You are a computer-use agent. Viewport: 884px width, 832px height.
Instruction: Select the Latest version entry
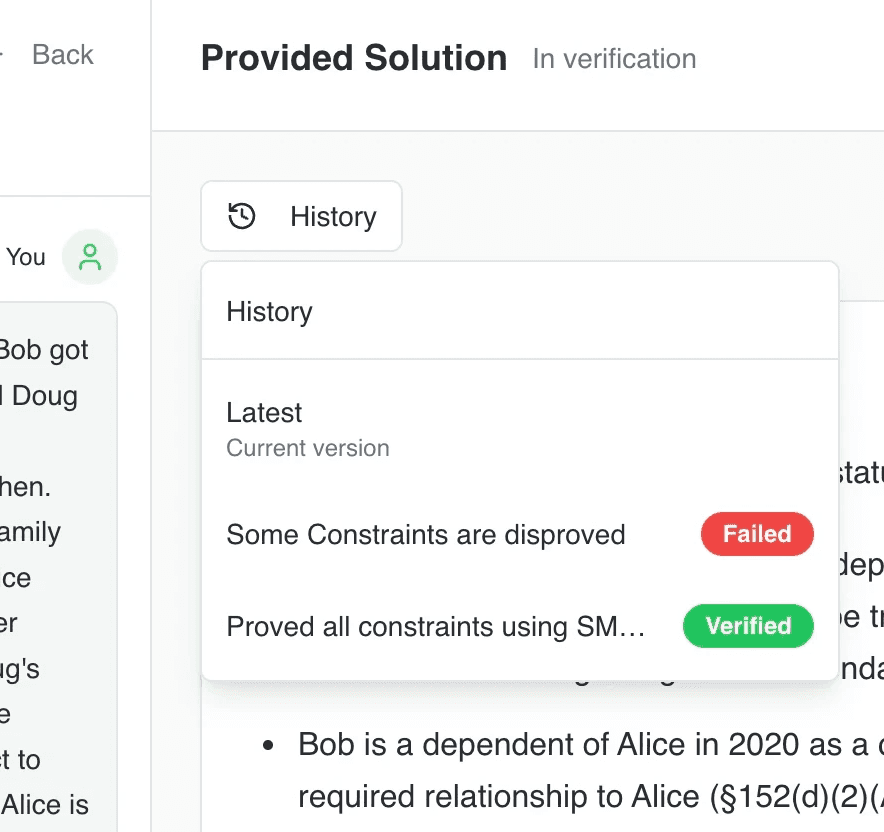(264, 413)
